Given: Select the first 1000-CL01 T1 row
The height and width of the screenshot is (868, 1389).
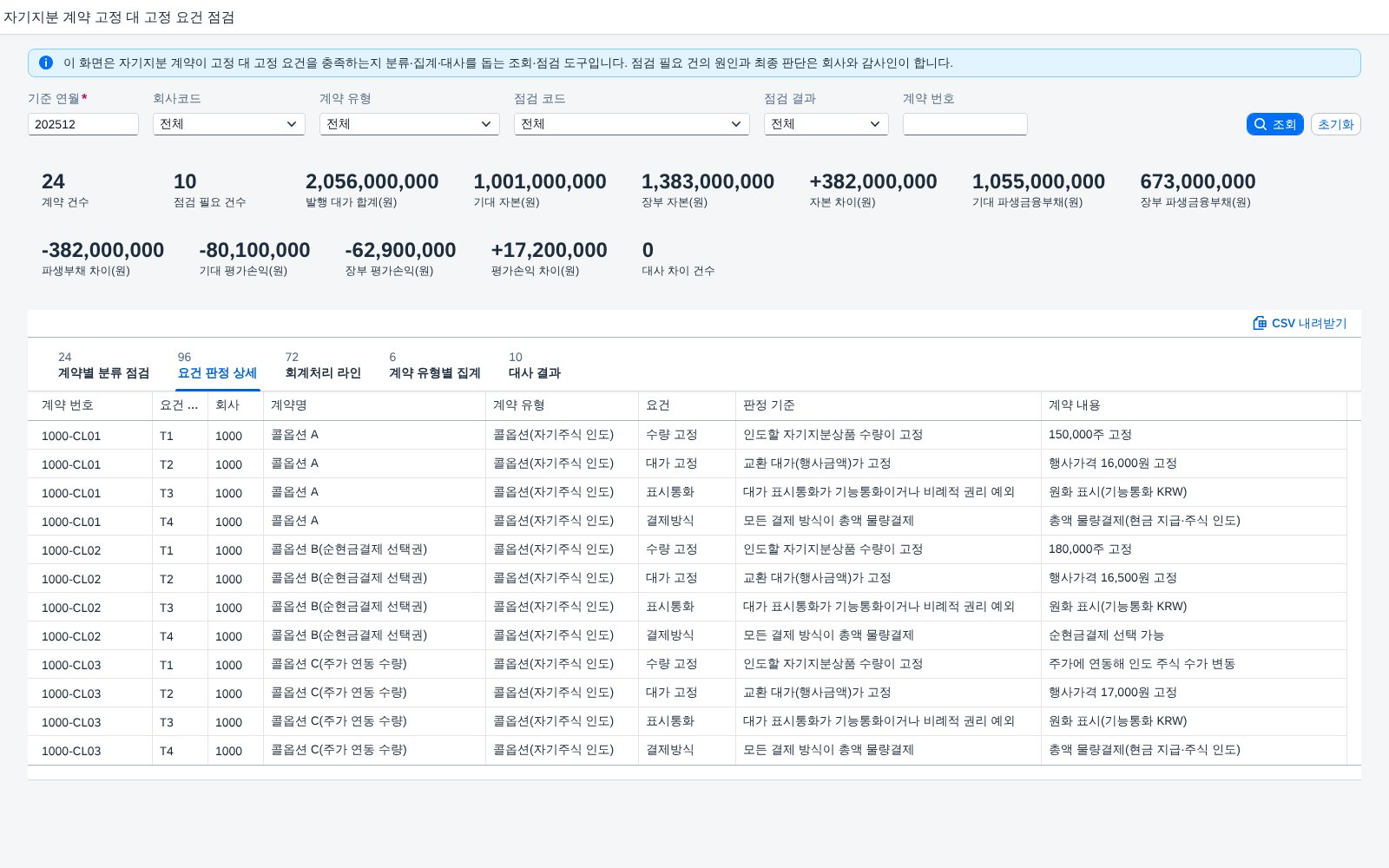Looking at the screenshot, I should tap(688, 435).
